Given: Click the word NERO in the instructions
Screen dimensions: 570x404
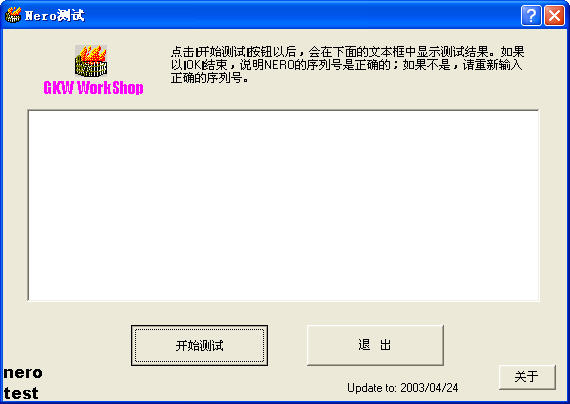Looking at the screenshot, I should tap(279, 65).
